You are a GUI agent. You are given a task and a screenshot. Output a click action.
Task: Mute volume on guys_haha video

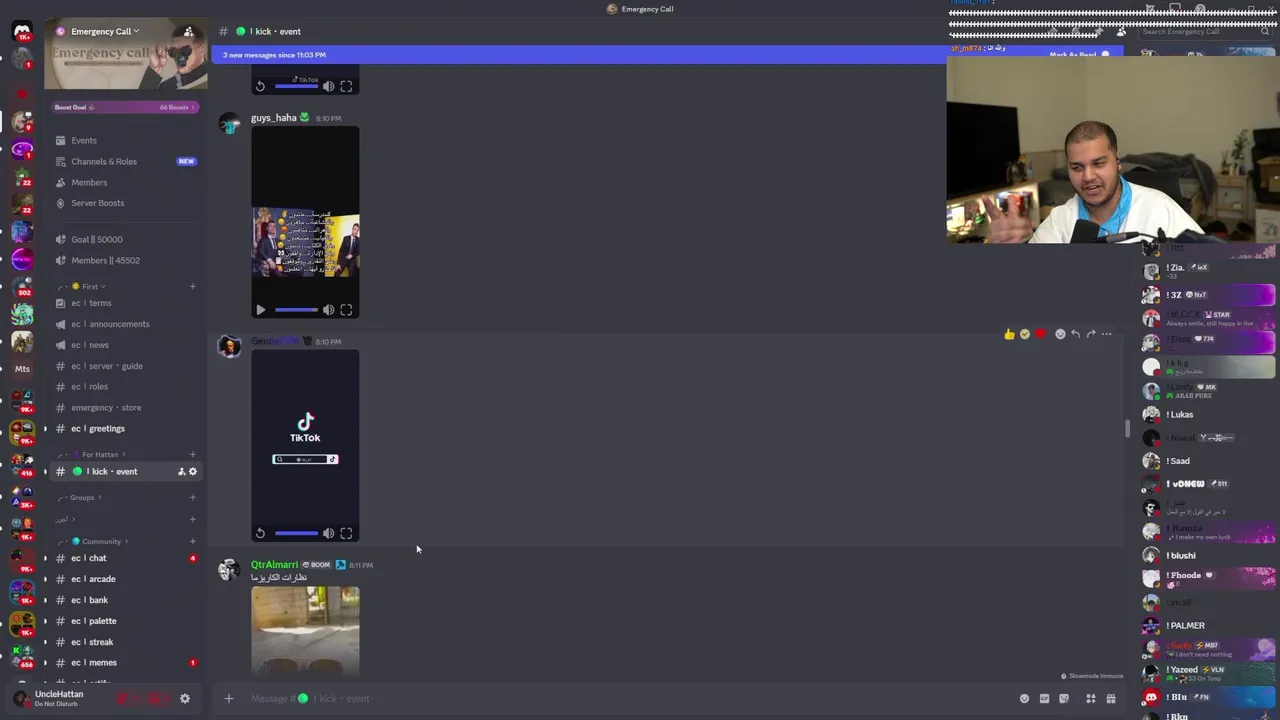(x=328, y=310)
